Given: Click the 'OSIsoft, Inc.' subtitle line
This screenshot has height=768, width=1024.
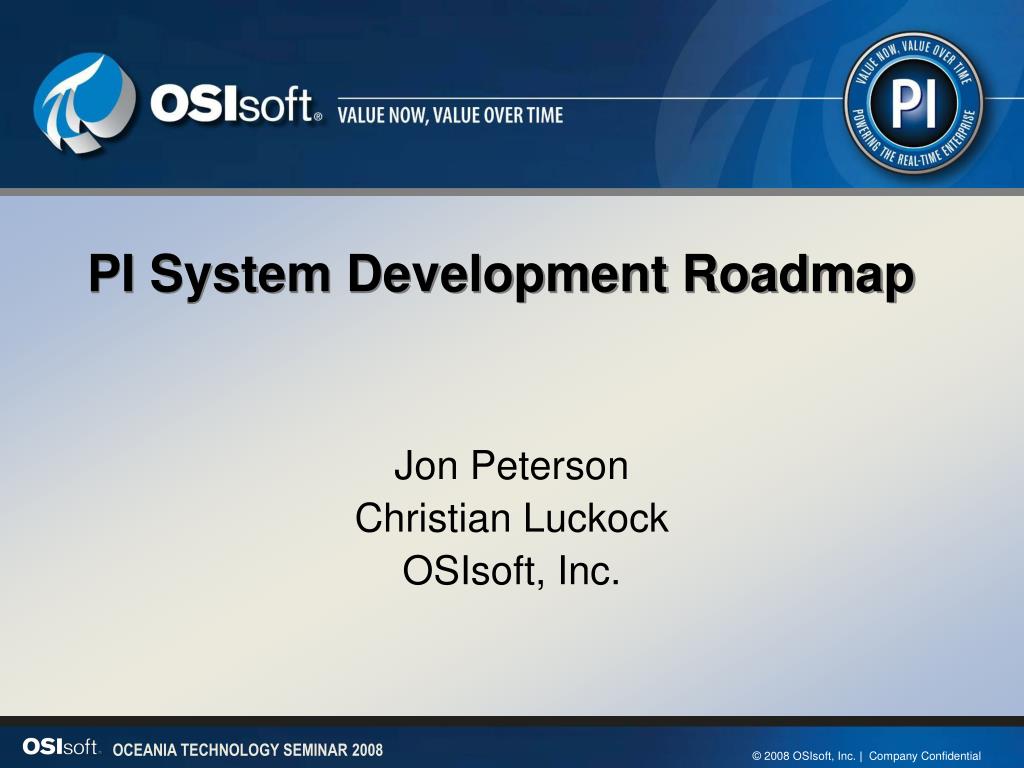Looking at the screenshot, I should [x=511, y=570].
